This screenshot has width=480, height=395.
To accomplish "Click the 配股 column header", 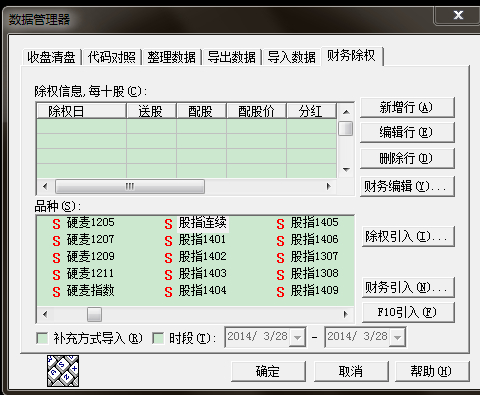I will [201, 111].
